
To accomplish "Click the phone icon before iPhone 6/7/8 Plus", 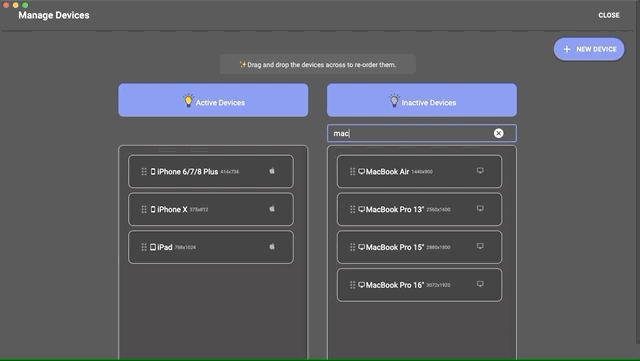I will [153, 172].
